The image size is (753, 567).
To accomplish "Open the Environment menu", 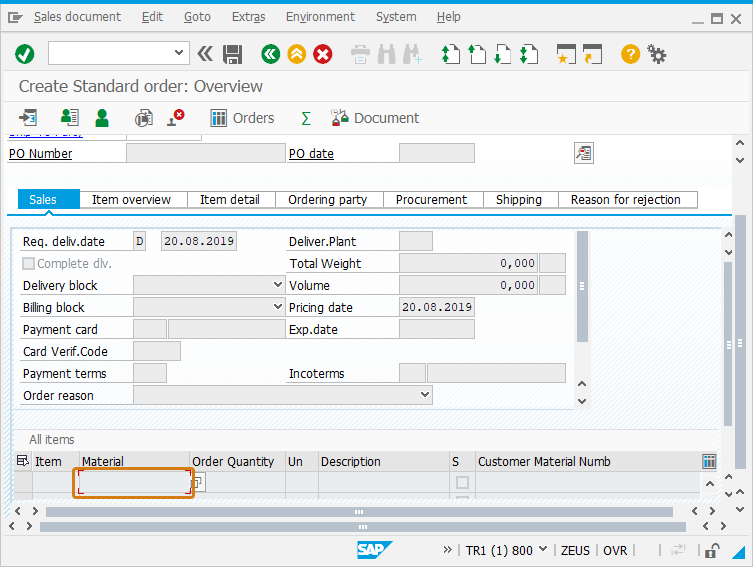I will 320,17.
